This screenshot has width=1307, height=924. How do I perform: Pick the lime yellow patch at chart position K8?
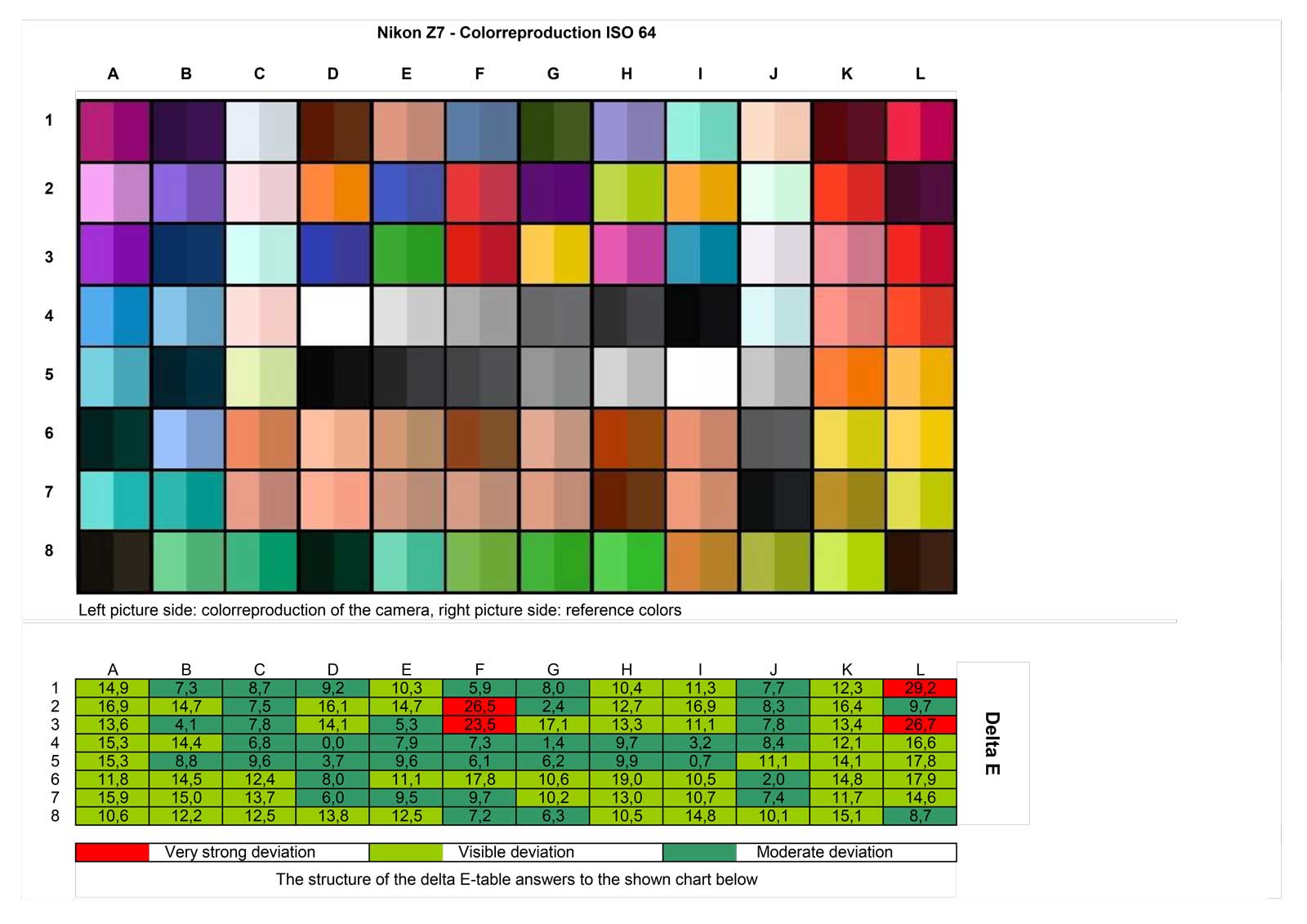(849, 561)
